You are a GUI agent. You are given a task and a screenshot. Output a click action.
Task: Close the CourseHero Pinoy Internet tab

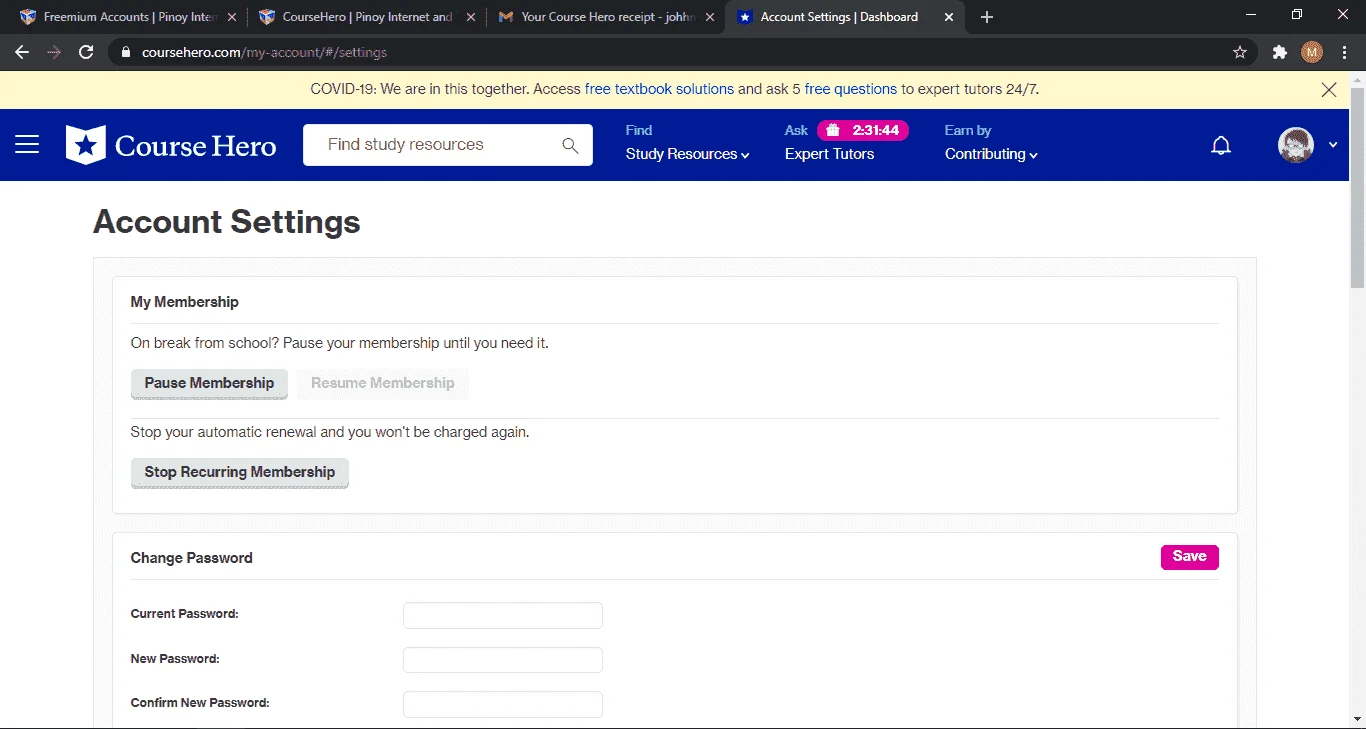[470, 17]
